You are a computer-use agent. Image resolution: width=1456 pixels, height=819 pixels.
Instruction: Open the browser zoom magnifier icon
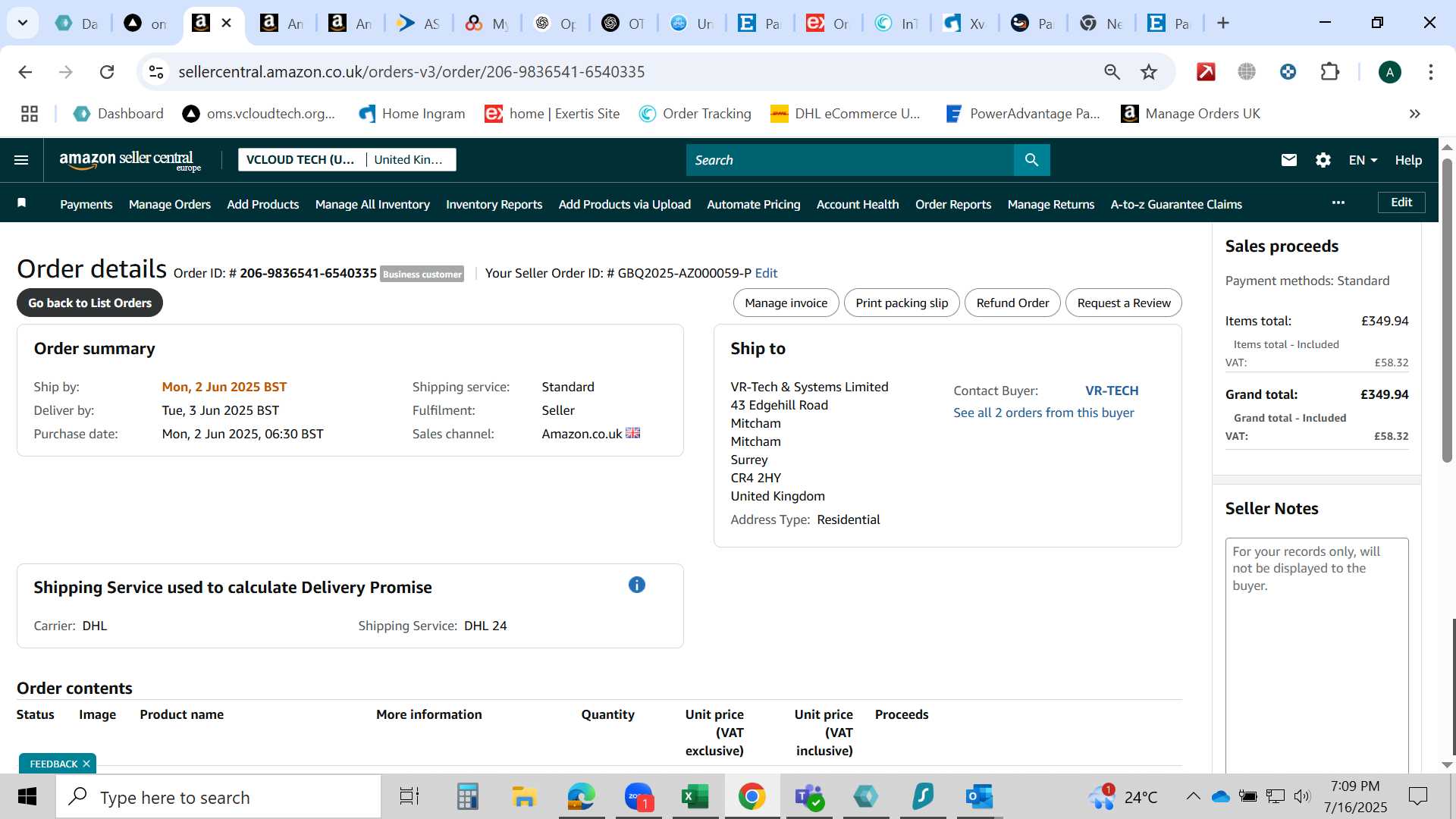pos(1112,72)
